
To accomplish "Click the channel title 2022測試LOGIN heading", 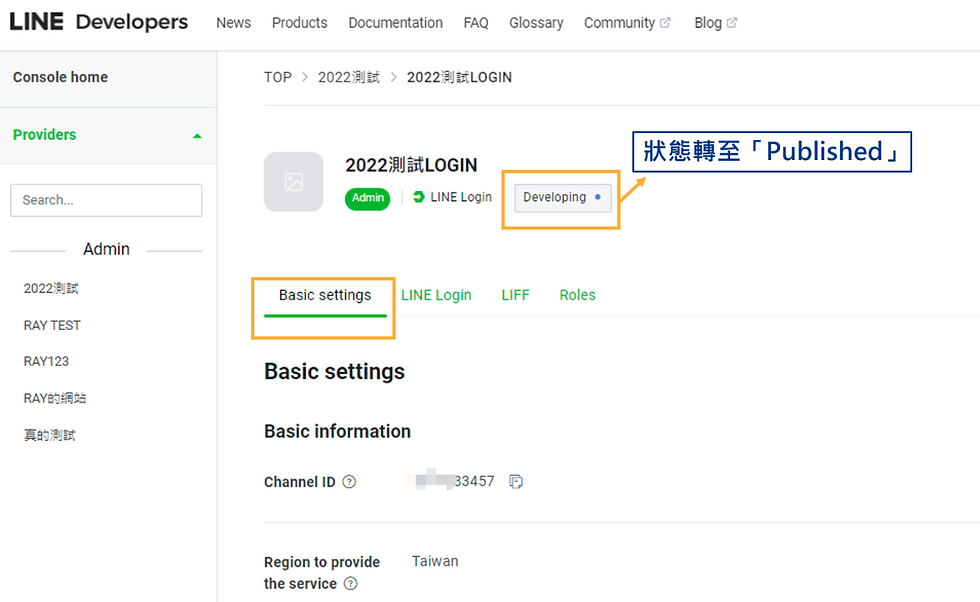I will (411, 165).
